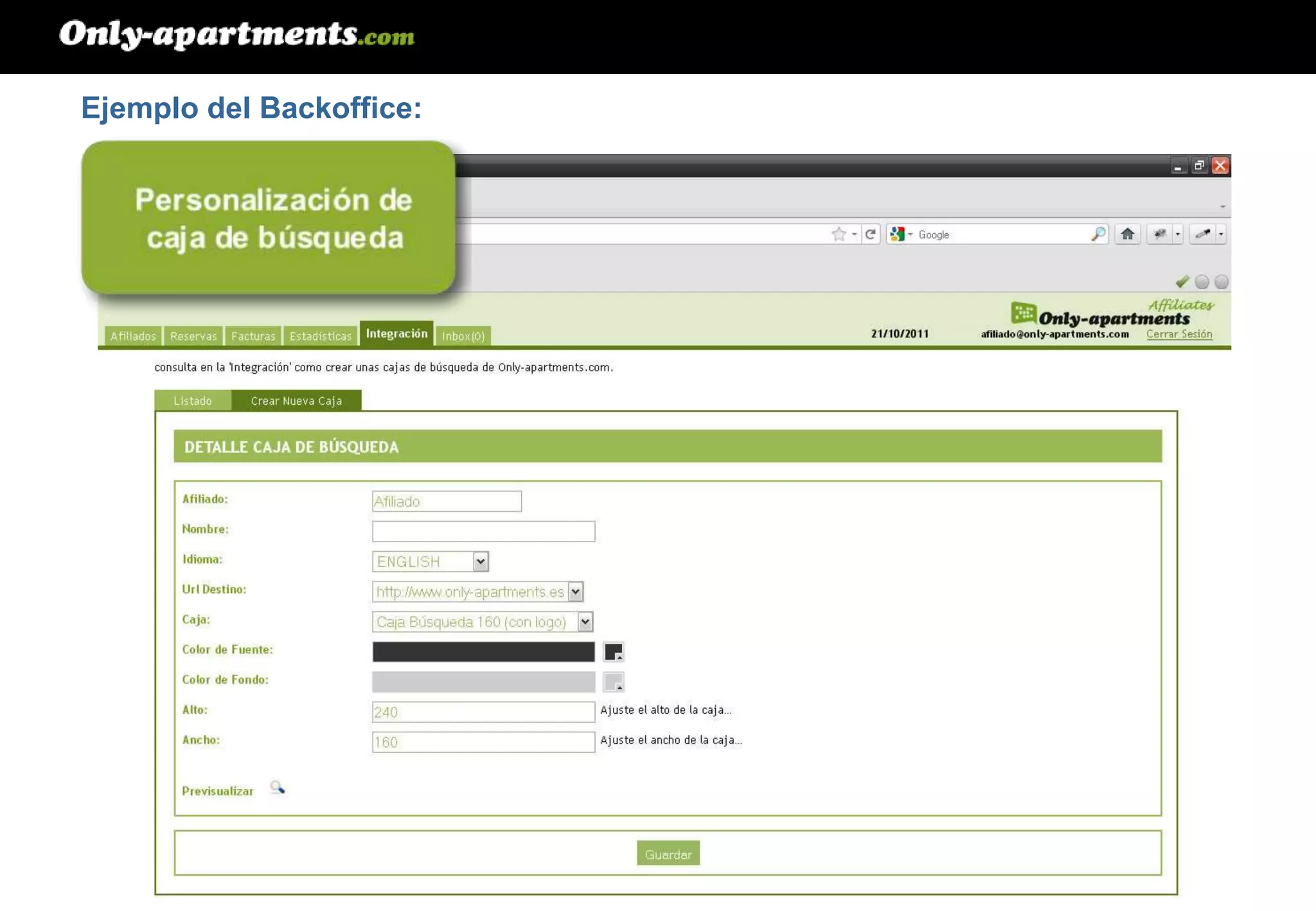
Task: Open the Afiliados tab
Action: (x=133, y=336)
